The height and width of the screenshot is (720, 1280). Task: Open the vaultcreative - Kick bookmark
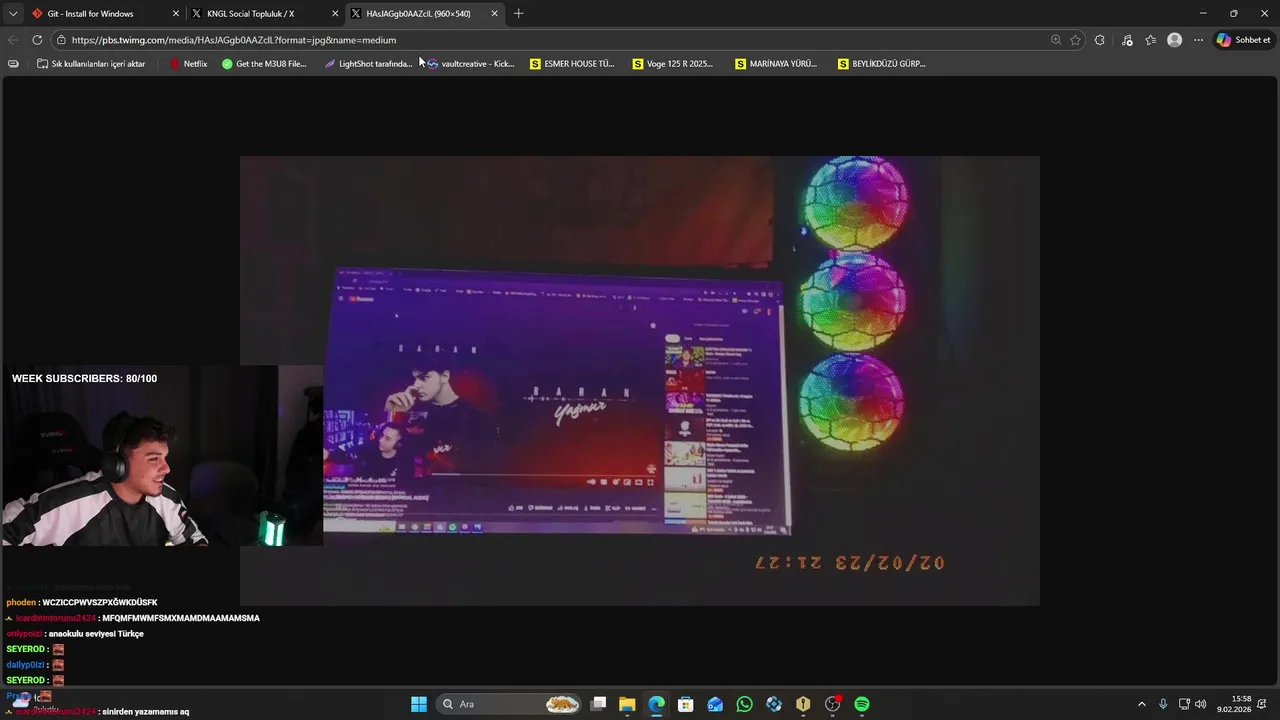click(471, 64)
